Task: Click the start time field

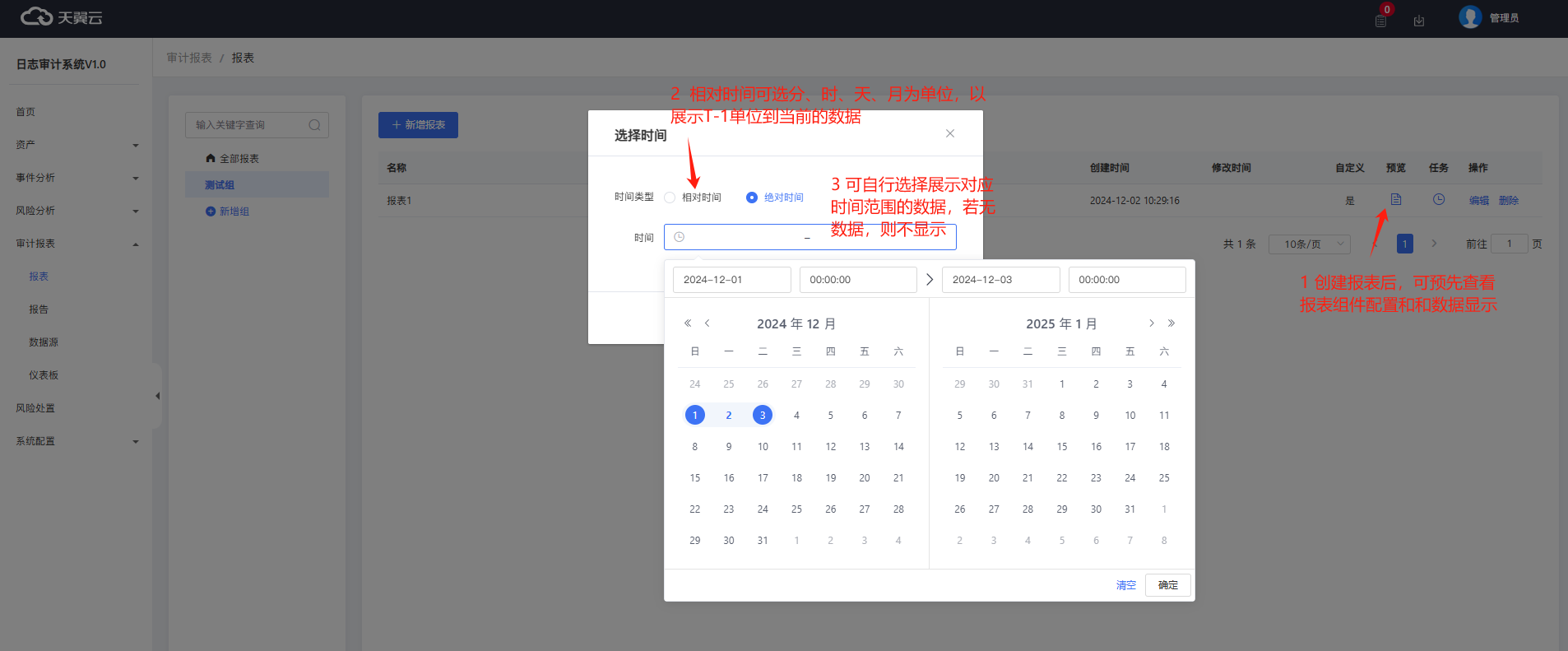Action: (858, 280)
